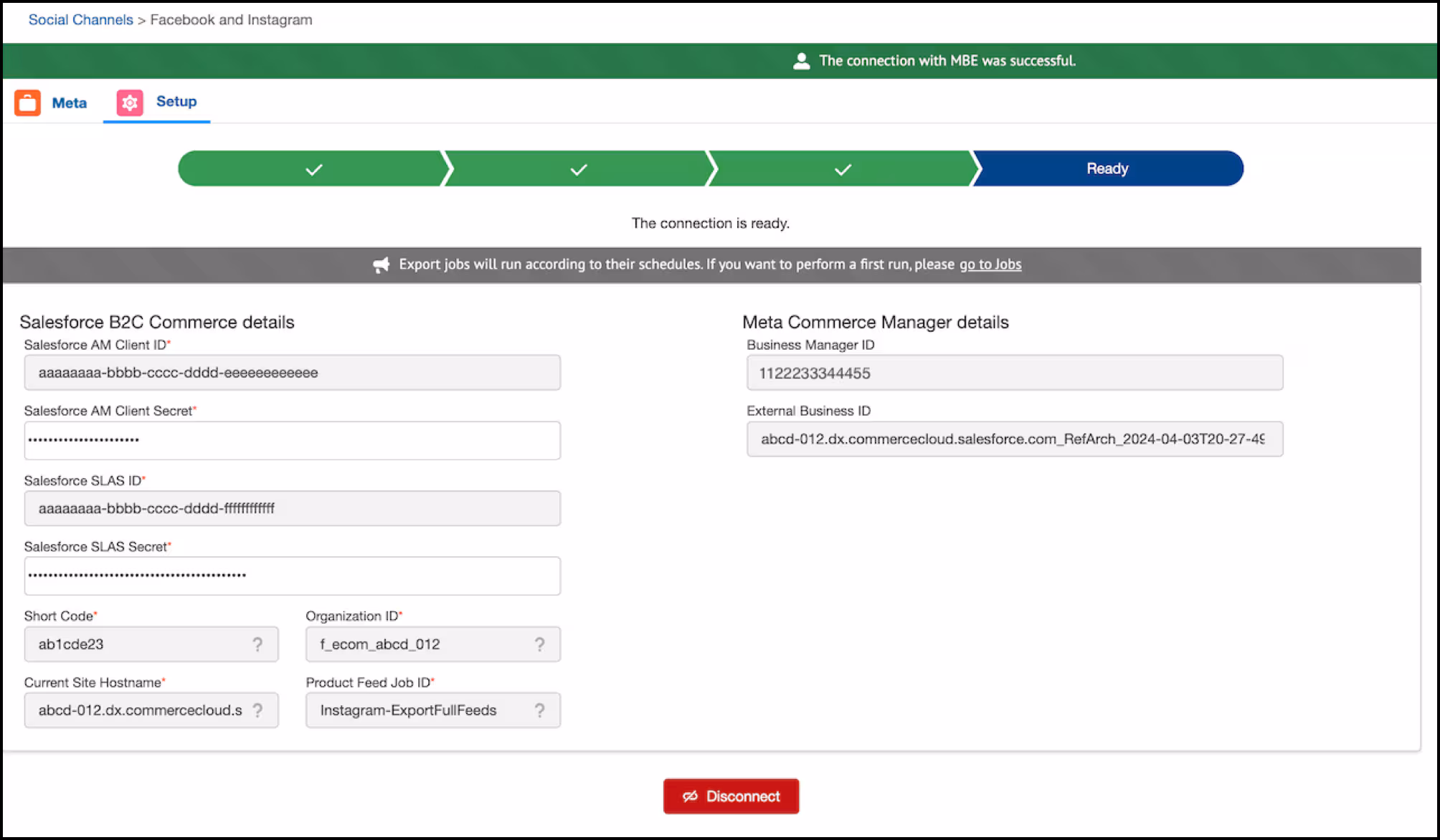1440x840 pixels.
Task: Click the Organization ID help question mark
Action: 539,644
